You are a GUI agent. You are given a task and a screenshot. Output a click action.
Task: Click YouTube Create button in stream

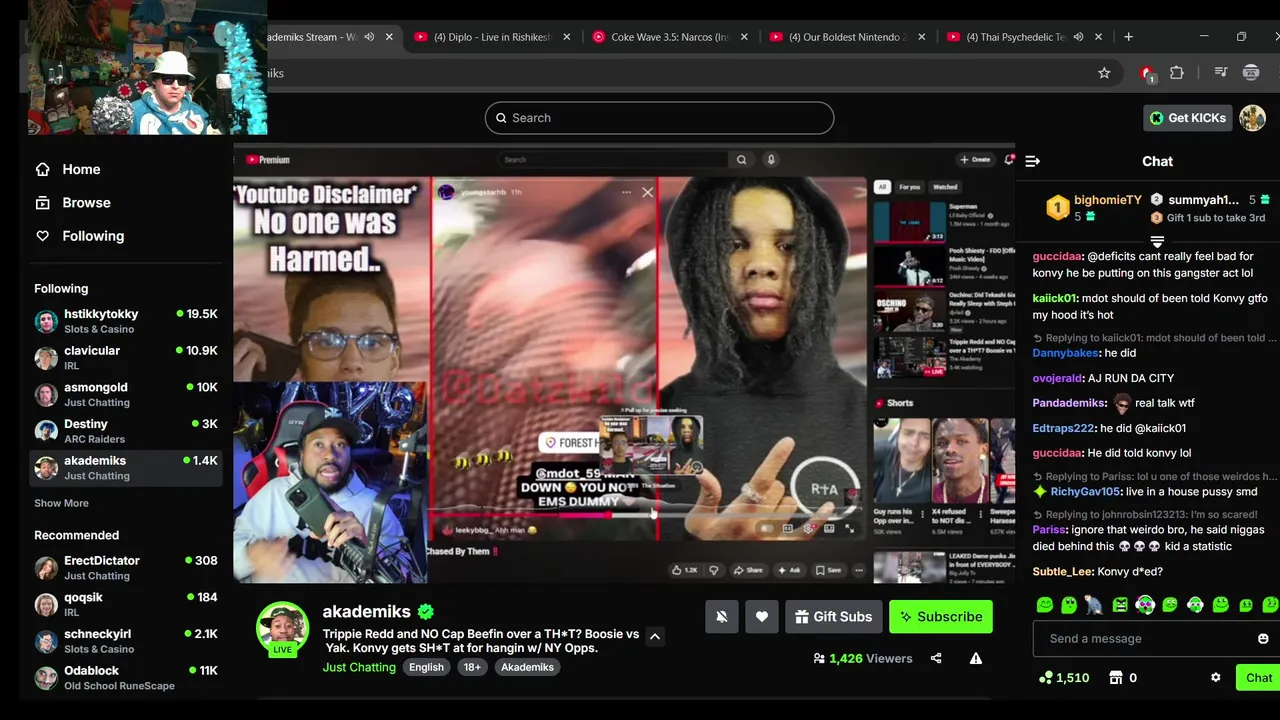coord(975,159)
